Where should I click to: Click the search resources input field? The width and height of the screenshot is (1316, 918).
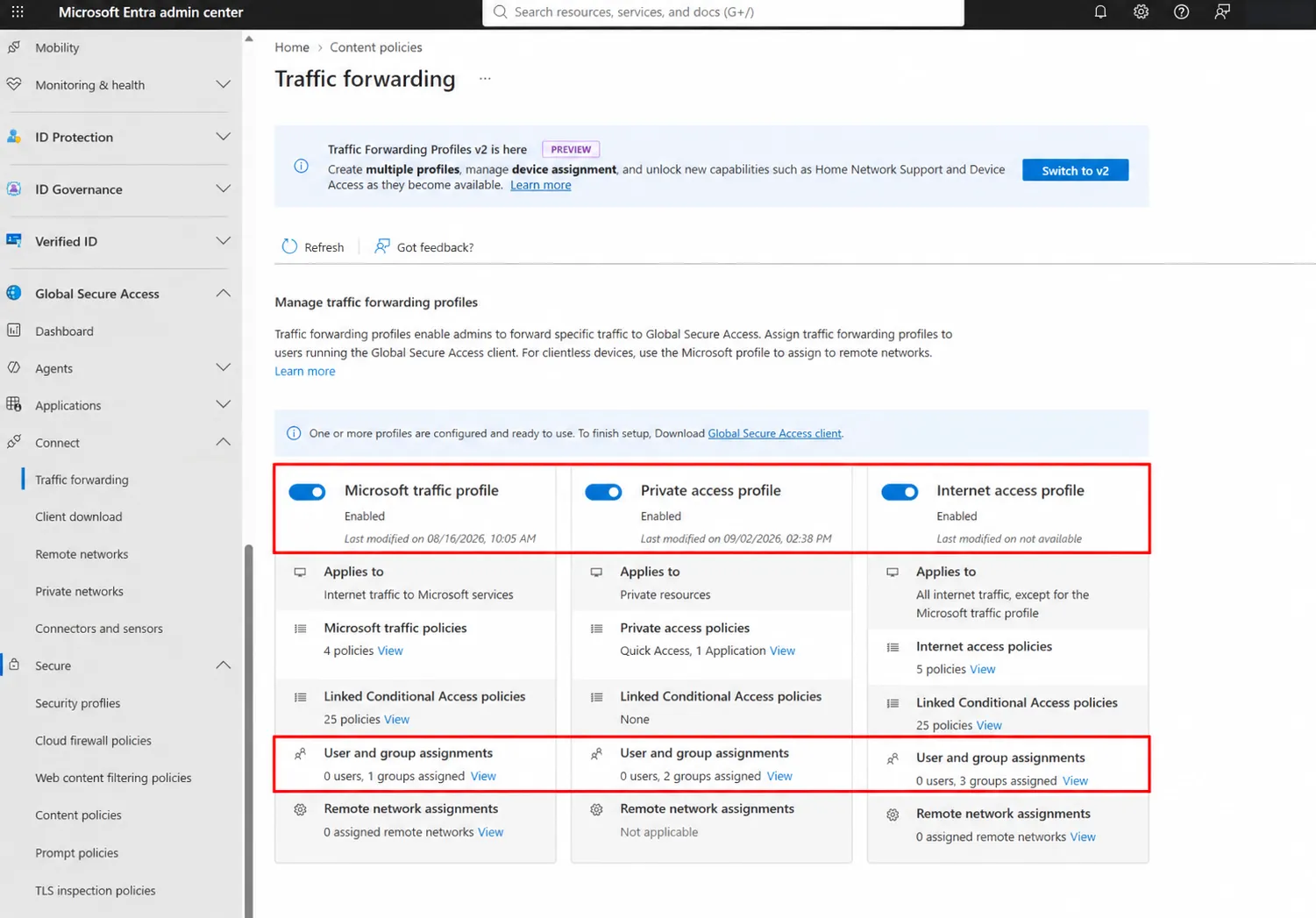point(723,12)
